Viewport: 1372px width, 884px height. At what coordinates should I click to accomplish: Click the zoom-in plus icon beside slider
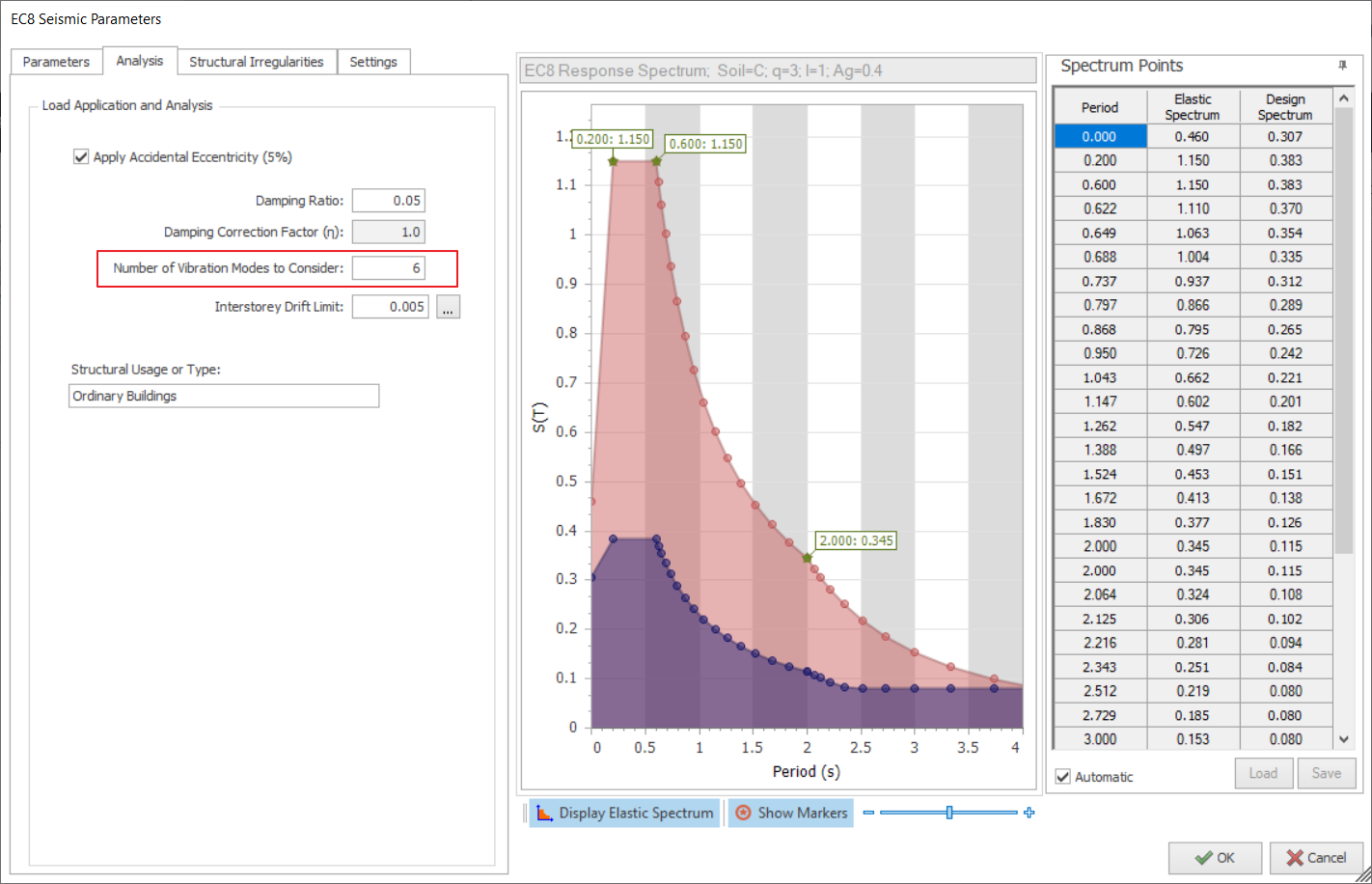pyautogui.click(x=1029, y=813)
